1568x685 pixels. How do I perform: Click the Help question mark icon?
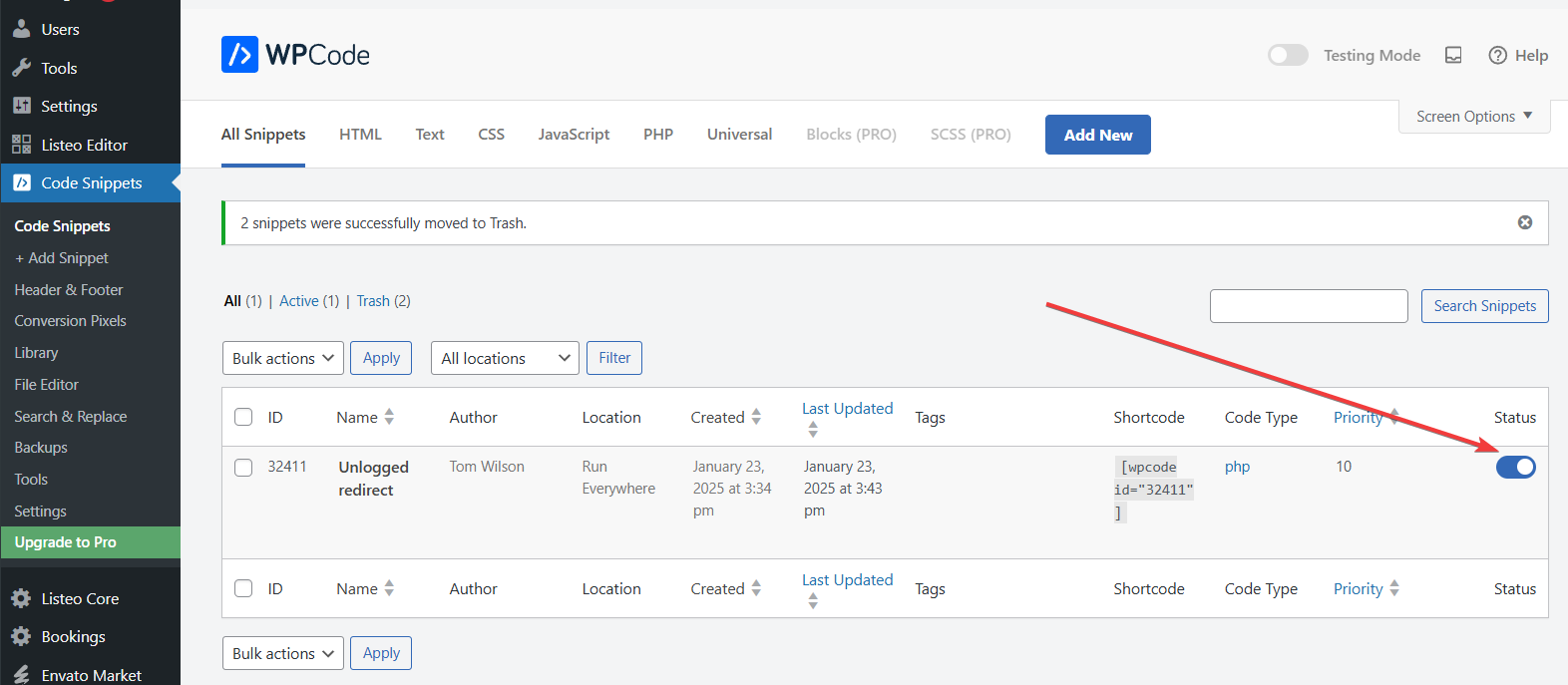point(1497,56)
